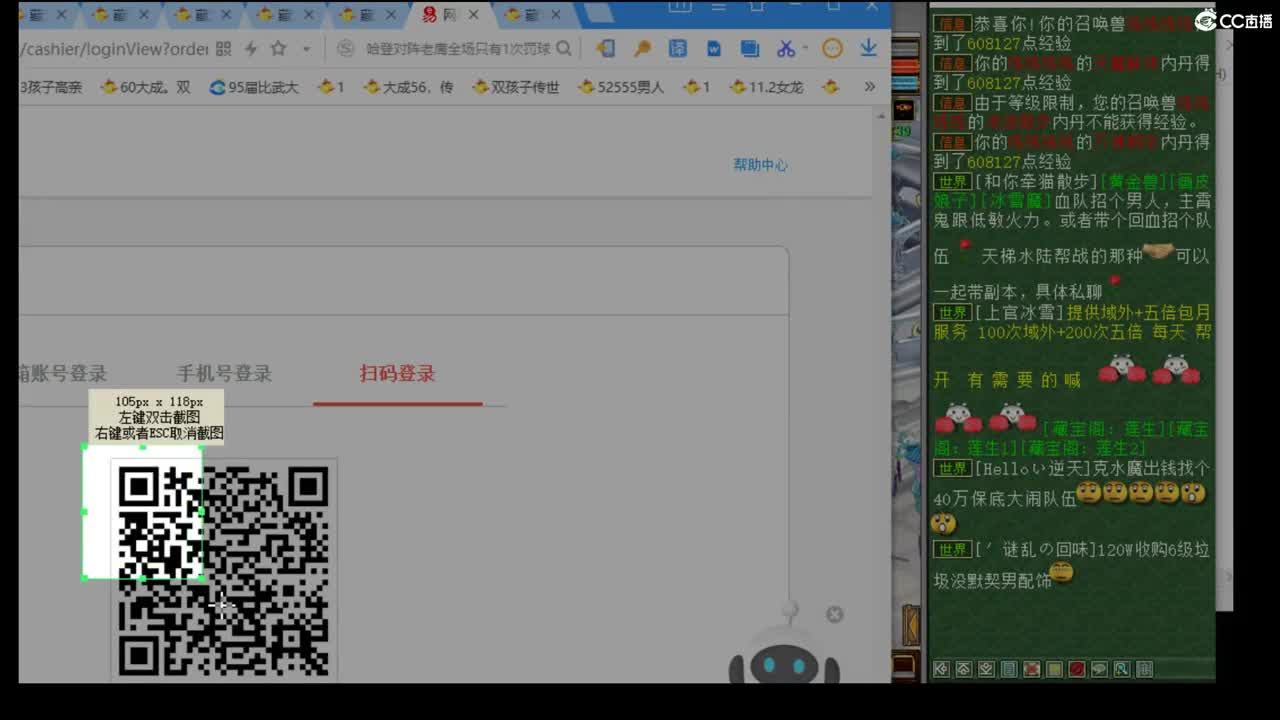
Task: Click player name [和你牵猫散步] in chat
Action: pos(1036,182)
